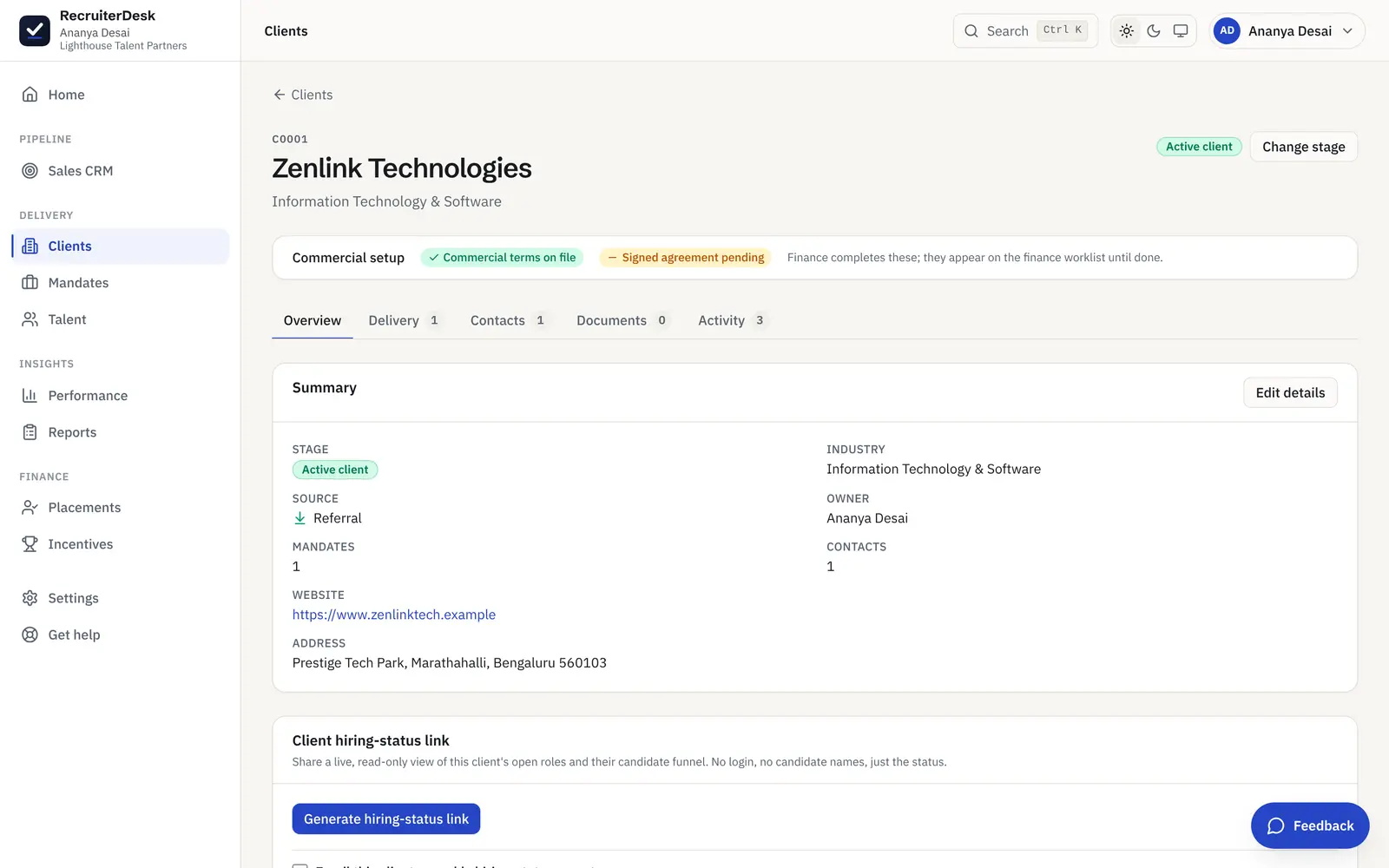View the Documents tab
The image size is (1389, 868).
(x=623, y=320)
